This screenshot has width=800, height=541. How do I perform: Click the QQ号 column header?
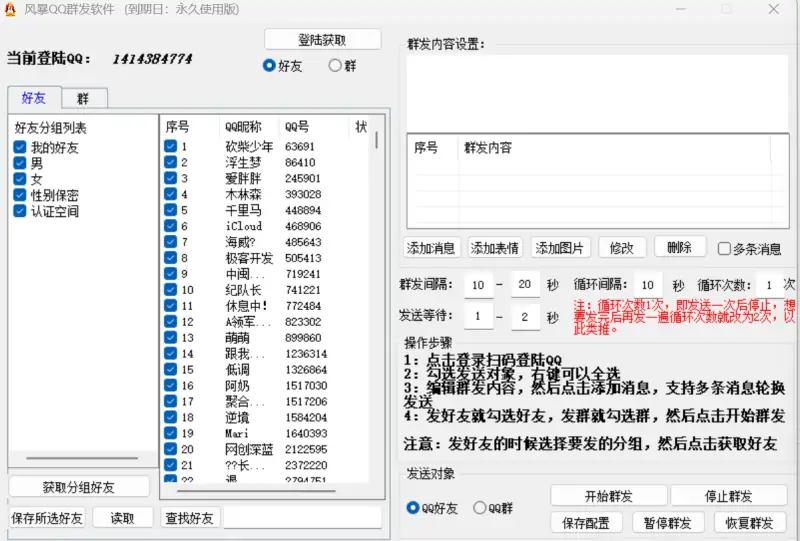point(297,127)
